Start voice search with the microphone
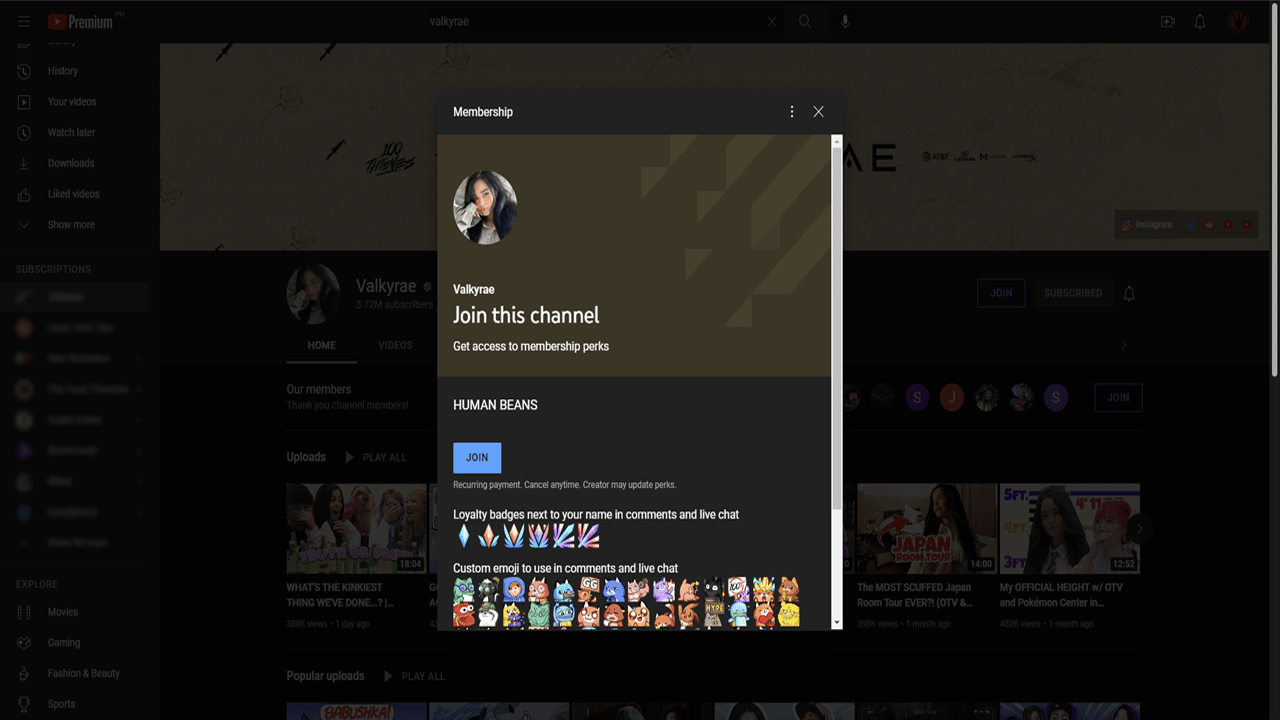 [845, 21]
